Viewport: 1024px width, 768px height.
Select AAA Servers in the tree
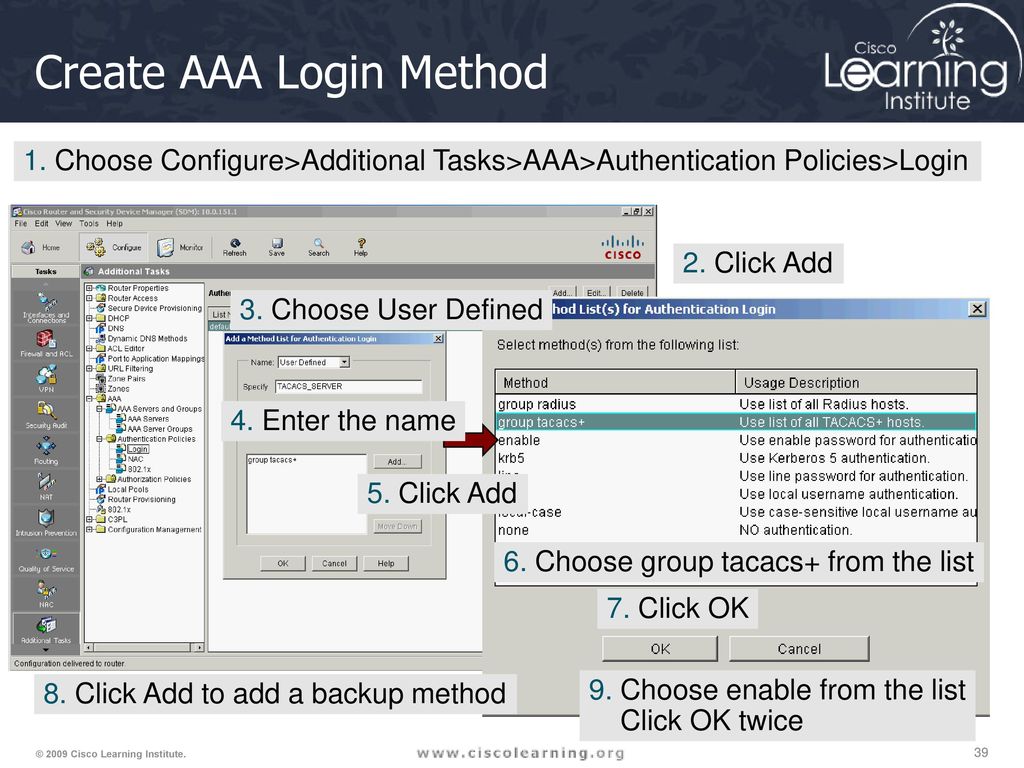coord(148,419)
